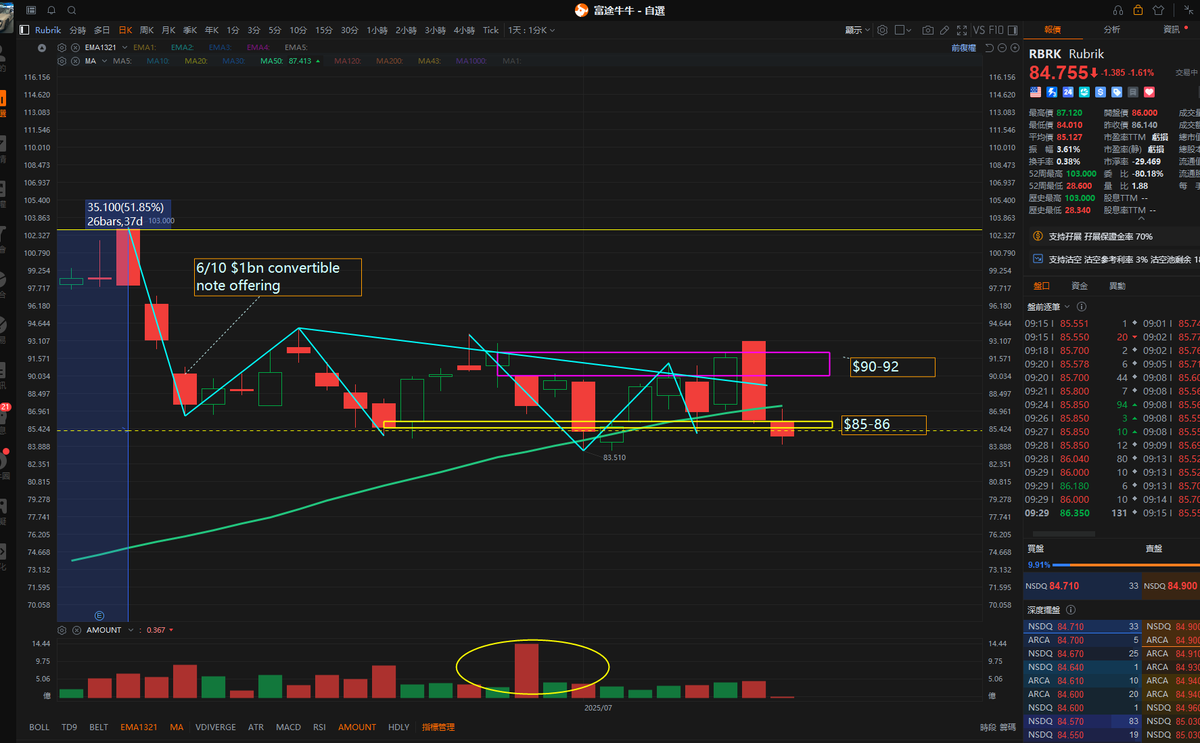
Task: Expand the MA indicator dropdown
Action: pyautogui.click(x=104, y=61)
